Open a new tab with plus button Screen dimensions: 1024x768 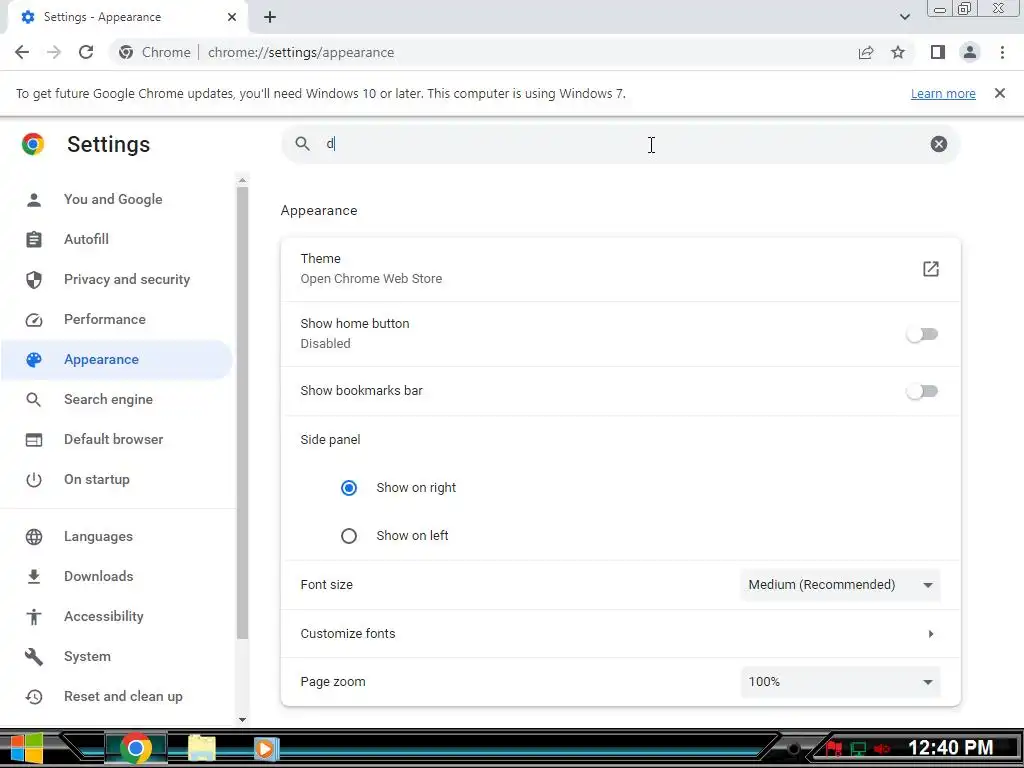(x=270, y=17)
